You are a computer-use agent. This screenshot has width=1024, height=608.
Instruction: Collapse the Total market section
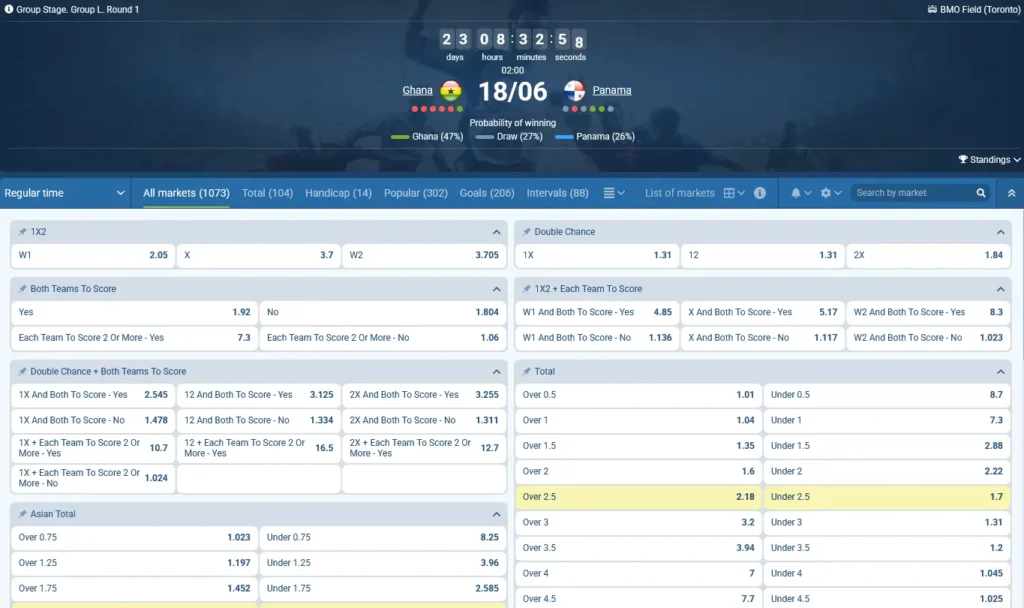tap(1000, 371)
